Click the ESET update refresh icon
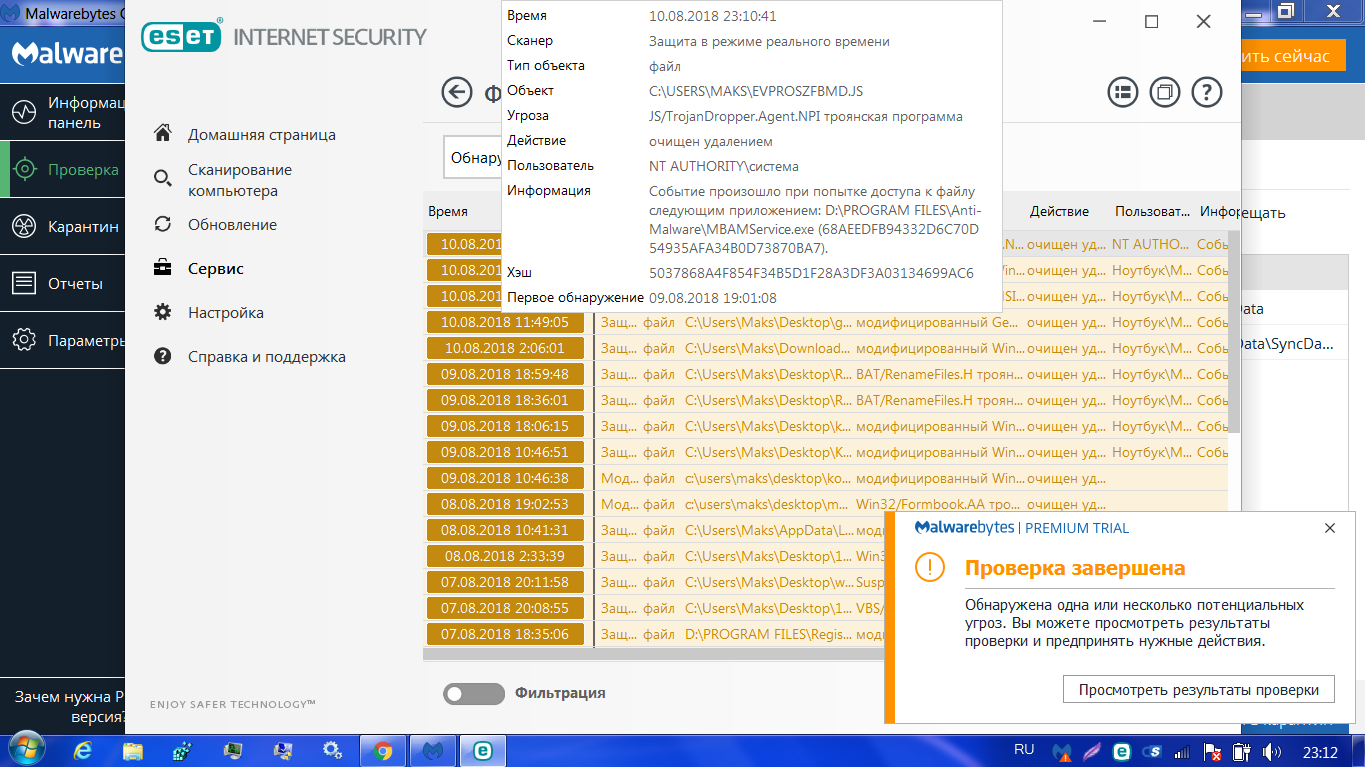Screen dimensions: 1365x767 coord(162,224)
